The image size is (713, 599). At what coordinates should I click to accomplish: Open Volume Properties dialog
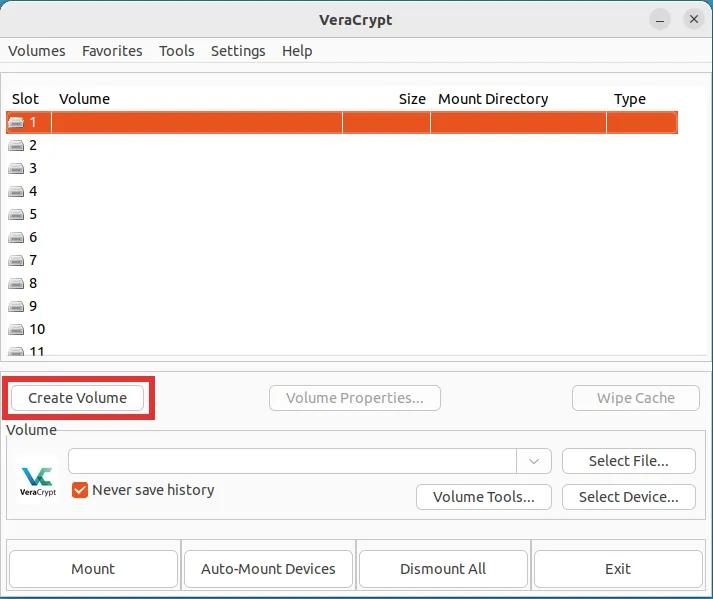tap(355, 398)
